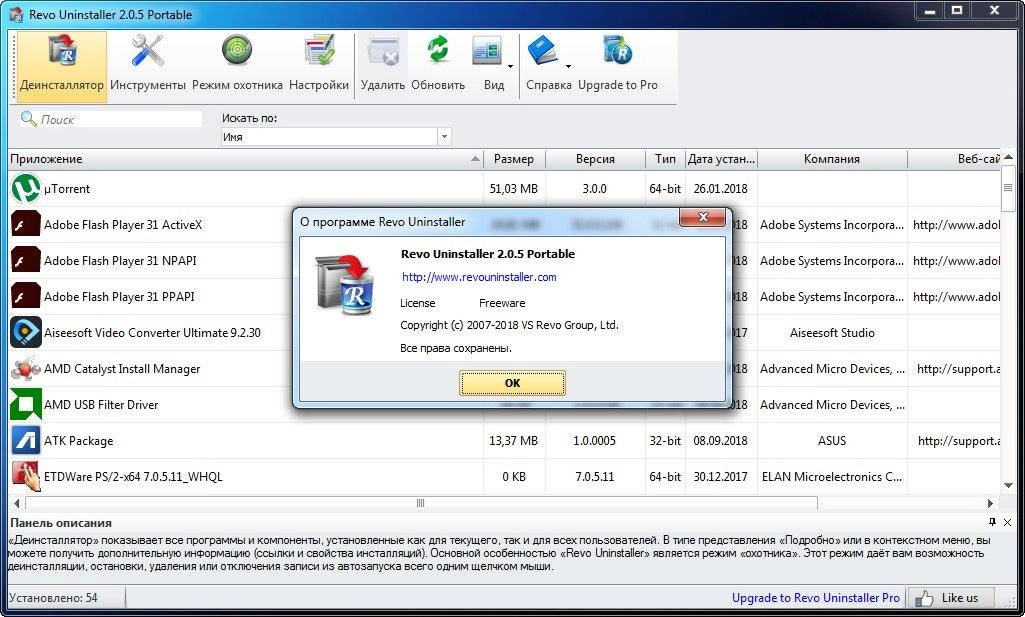Screen dimensions: 1025x617
Task: Click ETDWare date 30.12.2017 cell
Action: pyautogui.click(x=720, y=476)
